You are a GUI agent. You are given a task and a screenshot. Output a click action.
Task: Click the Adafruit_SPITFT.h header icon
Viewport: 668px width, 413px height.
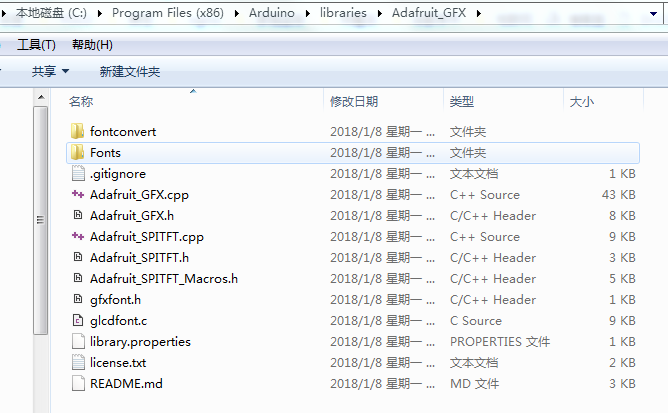(x=78, y=257)
